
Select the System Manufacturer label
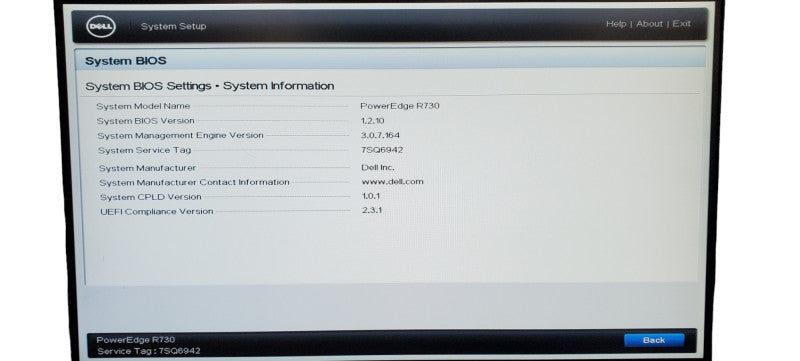(x=147, y=168)
